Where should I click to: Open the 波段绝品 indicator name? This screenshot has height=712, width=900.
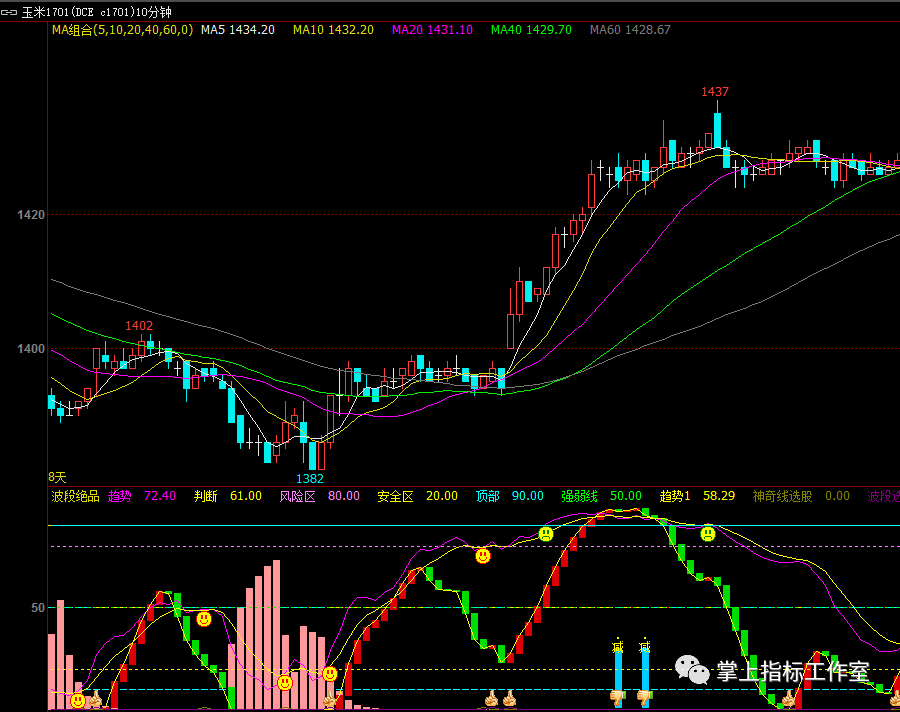pos(75,496)
